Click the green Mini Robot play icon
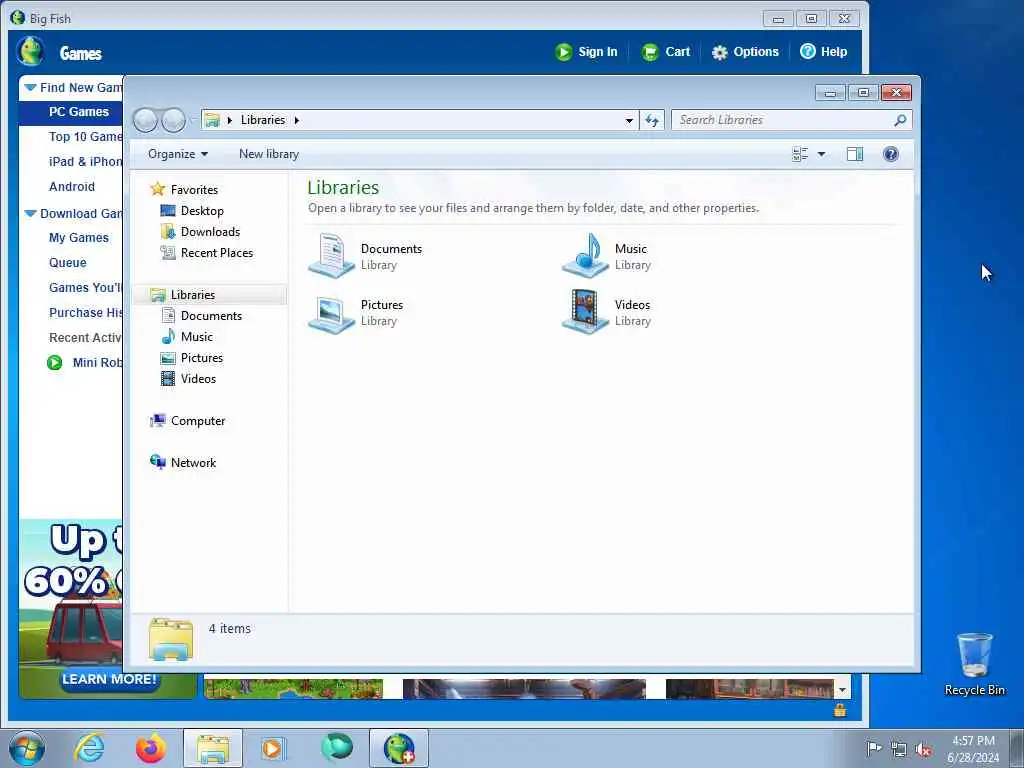 (55, 362)
